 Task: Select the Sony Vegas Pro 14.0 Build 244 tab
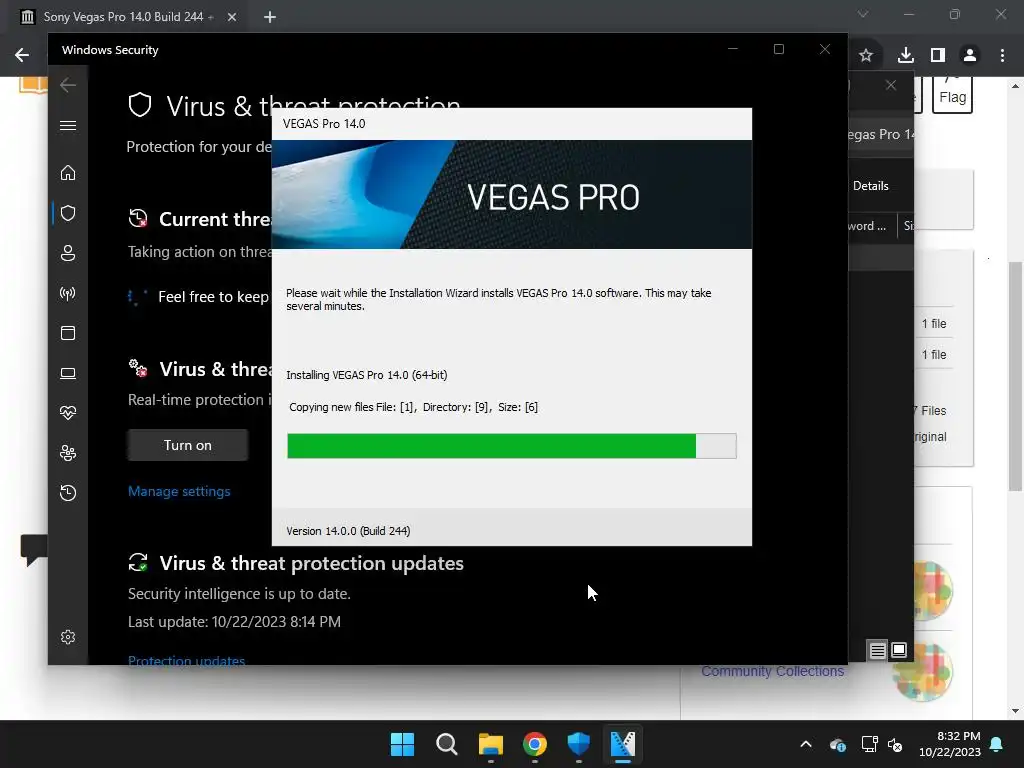tap(123, 17)
